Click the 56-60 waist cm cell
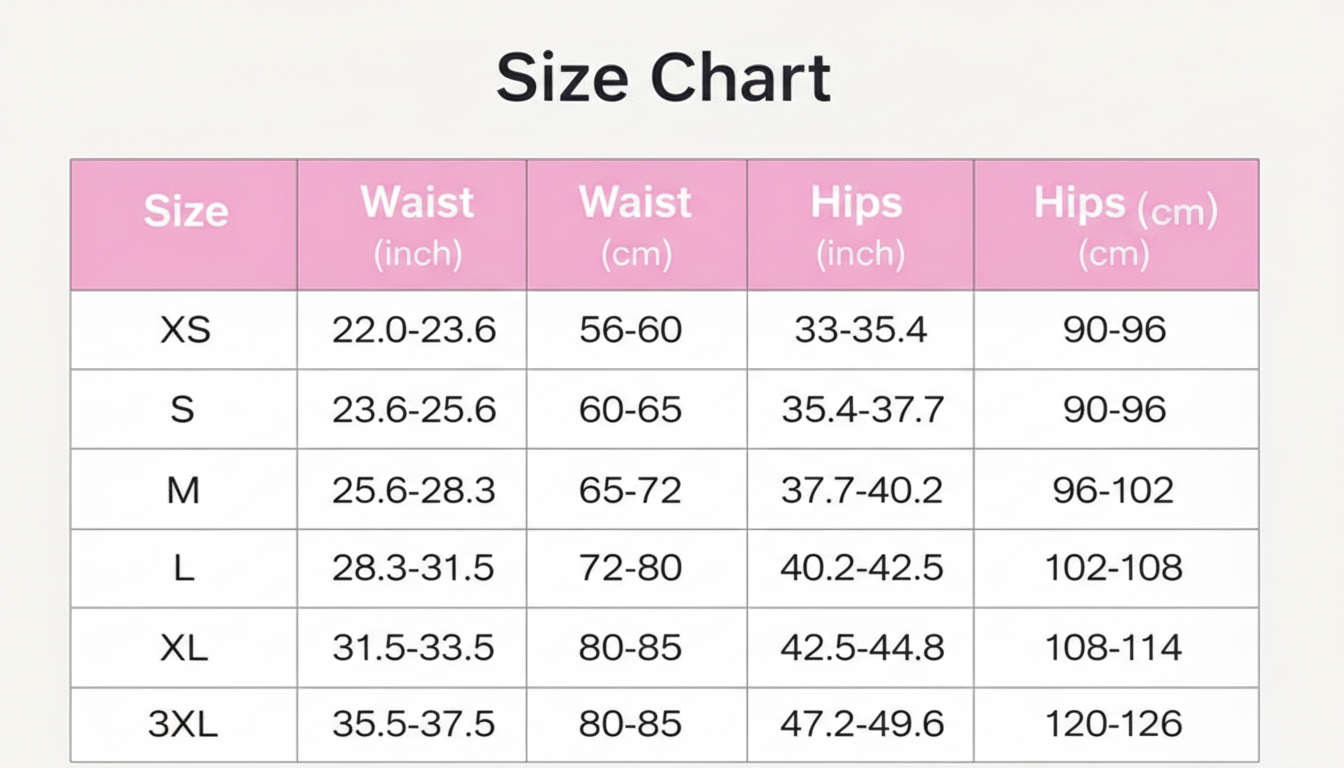This screenshot has height=768, width=1344. (x=630, y=330)
